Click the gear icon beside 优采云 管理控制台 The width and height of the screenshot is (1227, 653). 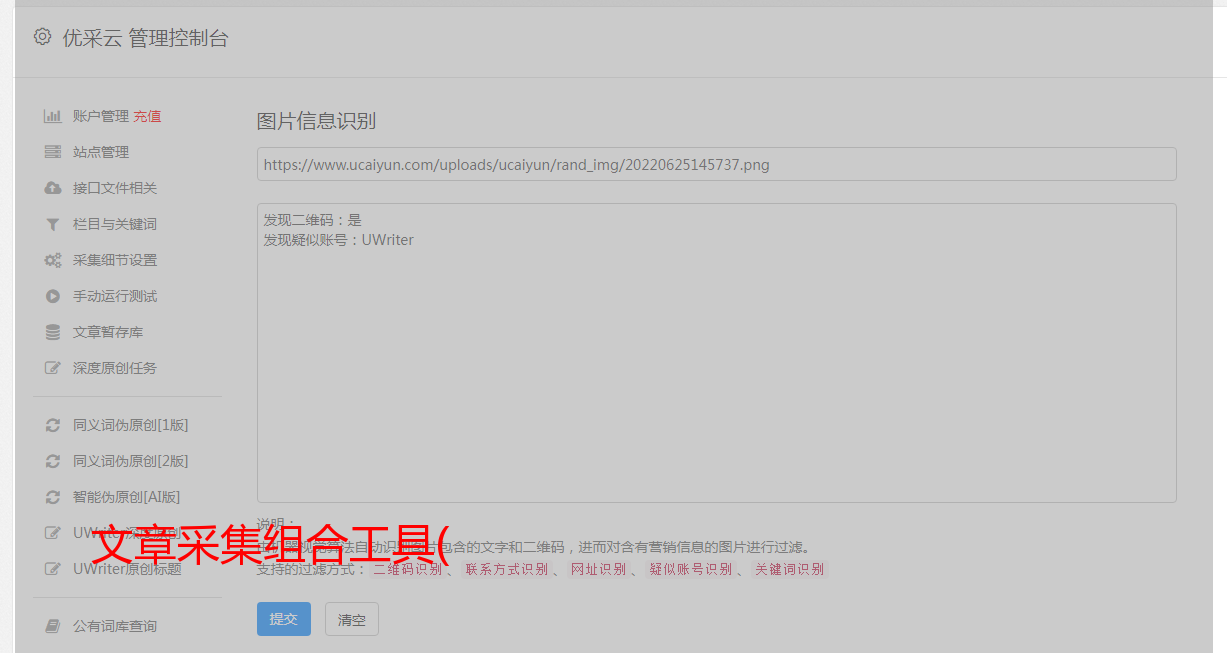(42, 37)
